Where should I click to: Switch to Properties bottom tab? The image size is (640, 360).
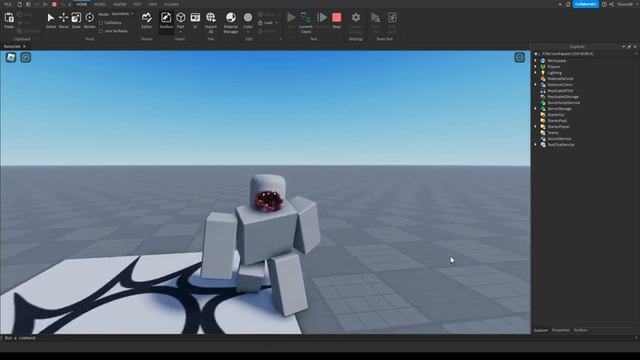click(x=561, y=330)
